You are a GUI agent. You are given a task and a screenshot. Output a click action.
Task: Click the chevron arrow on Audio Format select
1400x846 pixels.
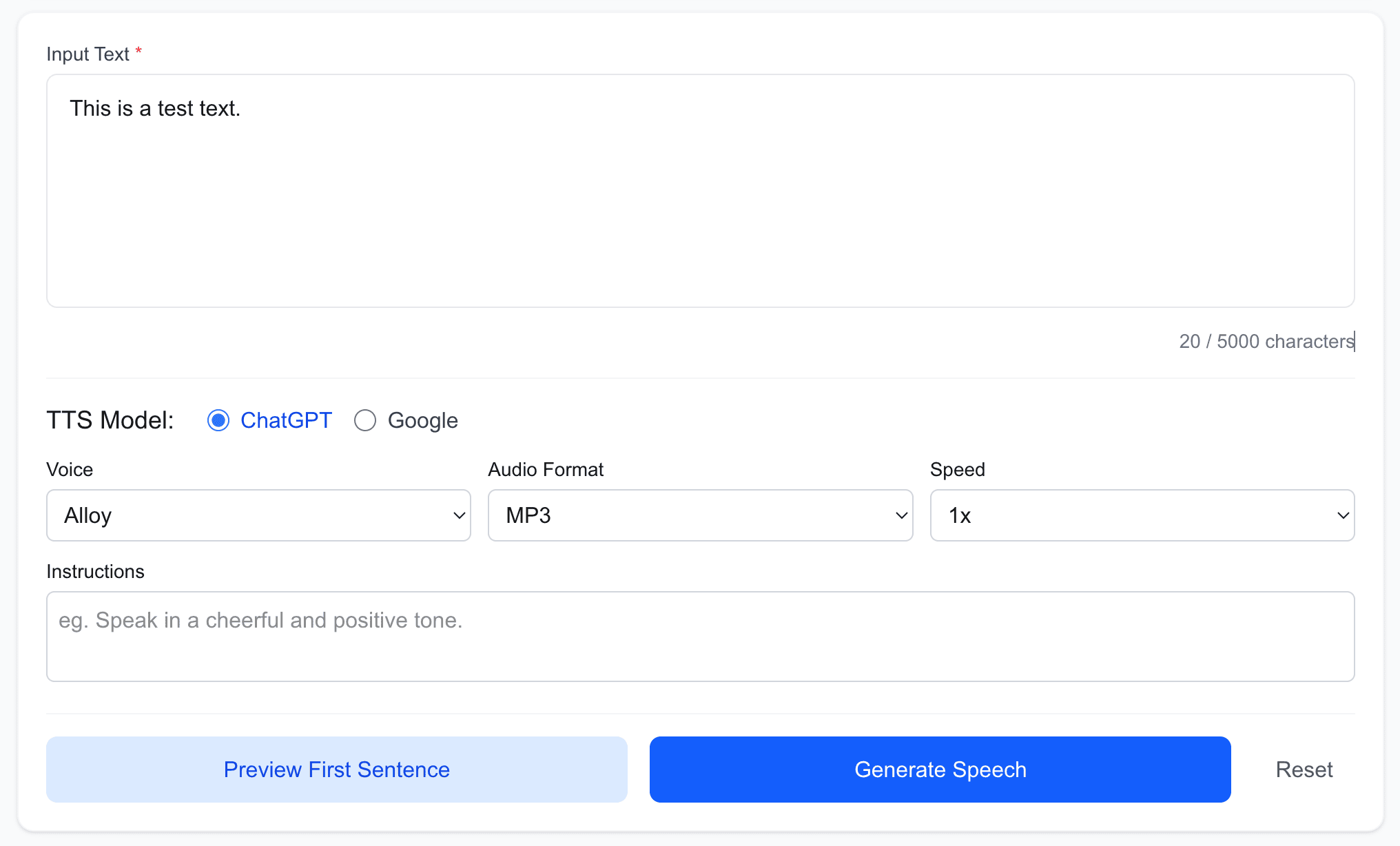(901, 515)
